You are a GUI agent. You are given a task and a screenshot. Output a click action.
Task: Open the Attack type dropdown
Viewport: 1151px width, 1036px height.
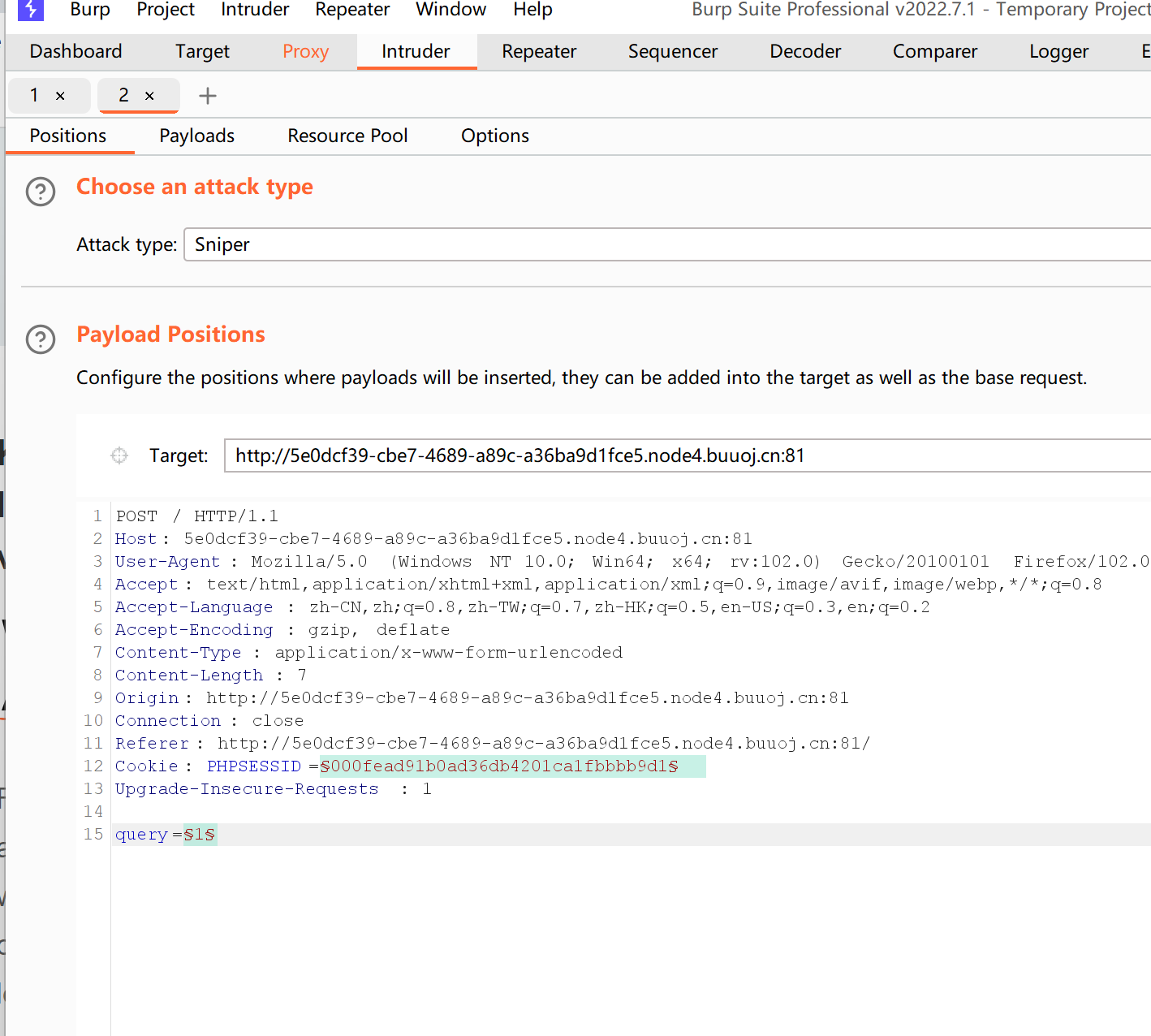(x=666, y=244)
